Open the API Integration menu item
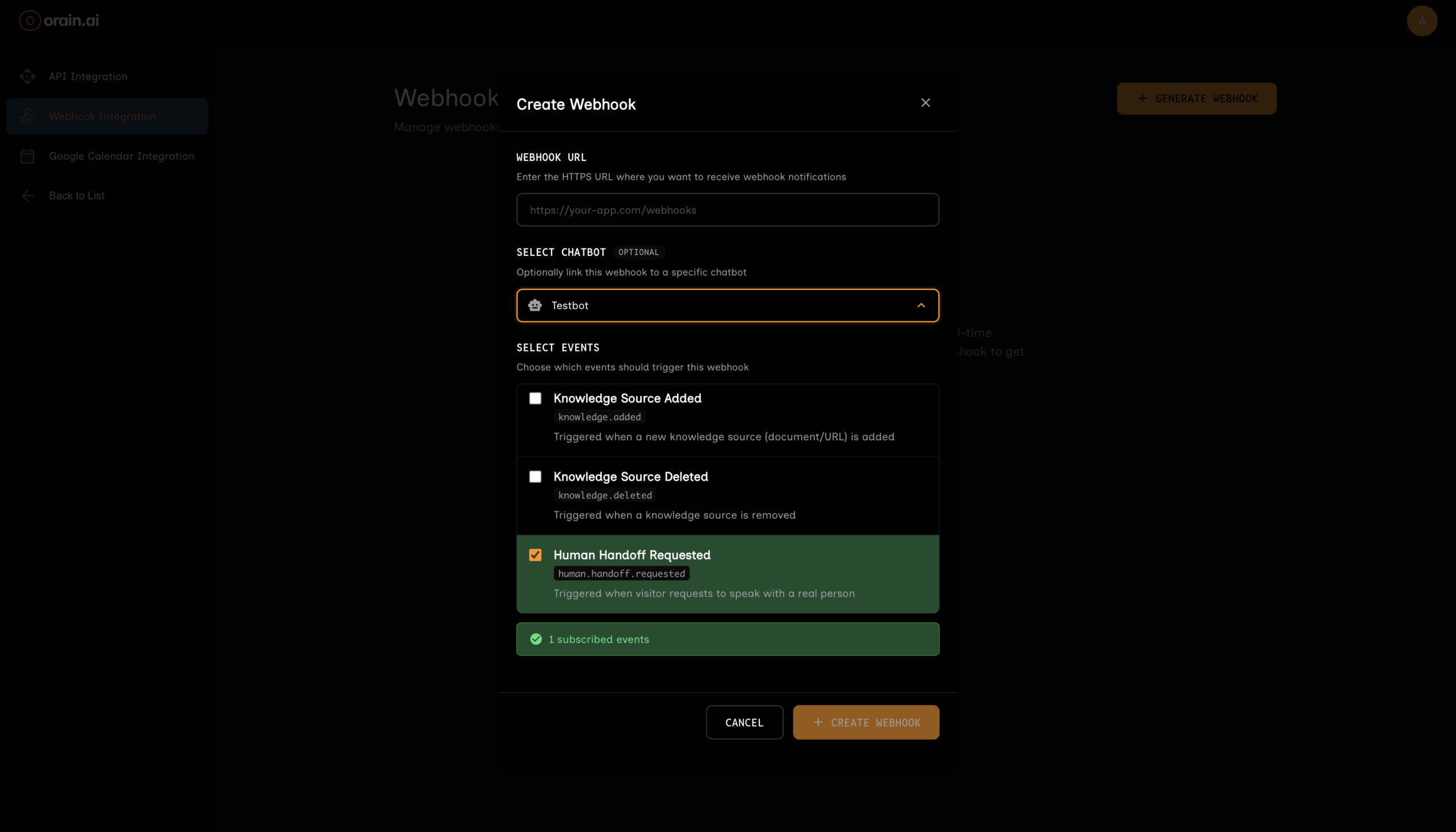 (x=88, y=77)
